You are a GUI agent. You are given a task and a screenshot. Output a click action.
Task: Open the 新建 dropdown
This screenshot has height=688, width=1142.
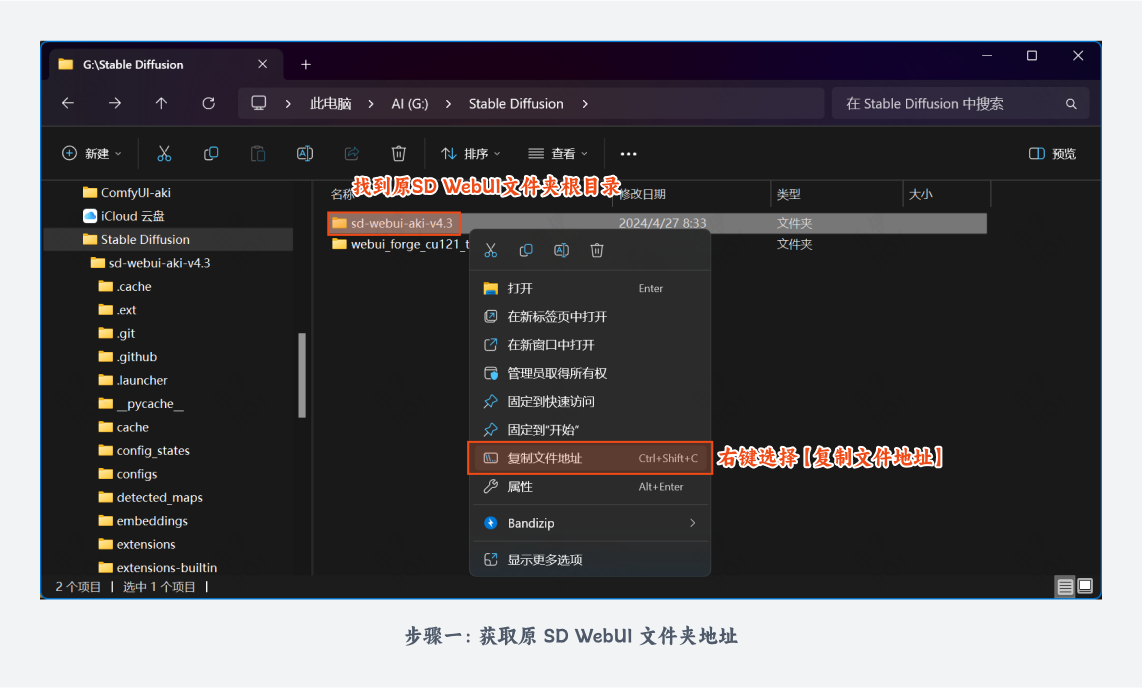coord(92,154)
